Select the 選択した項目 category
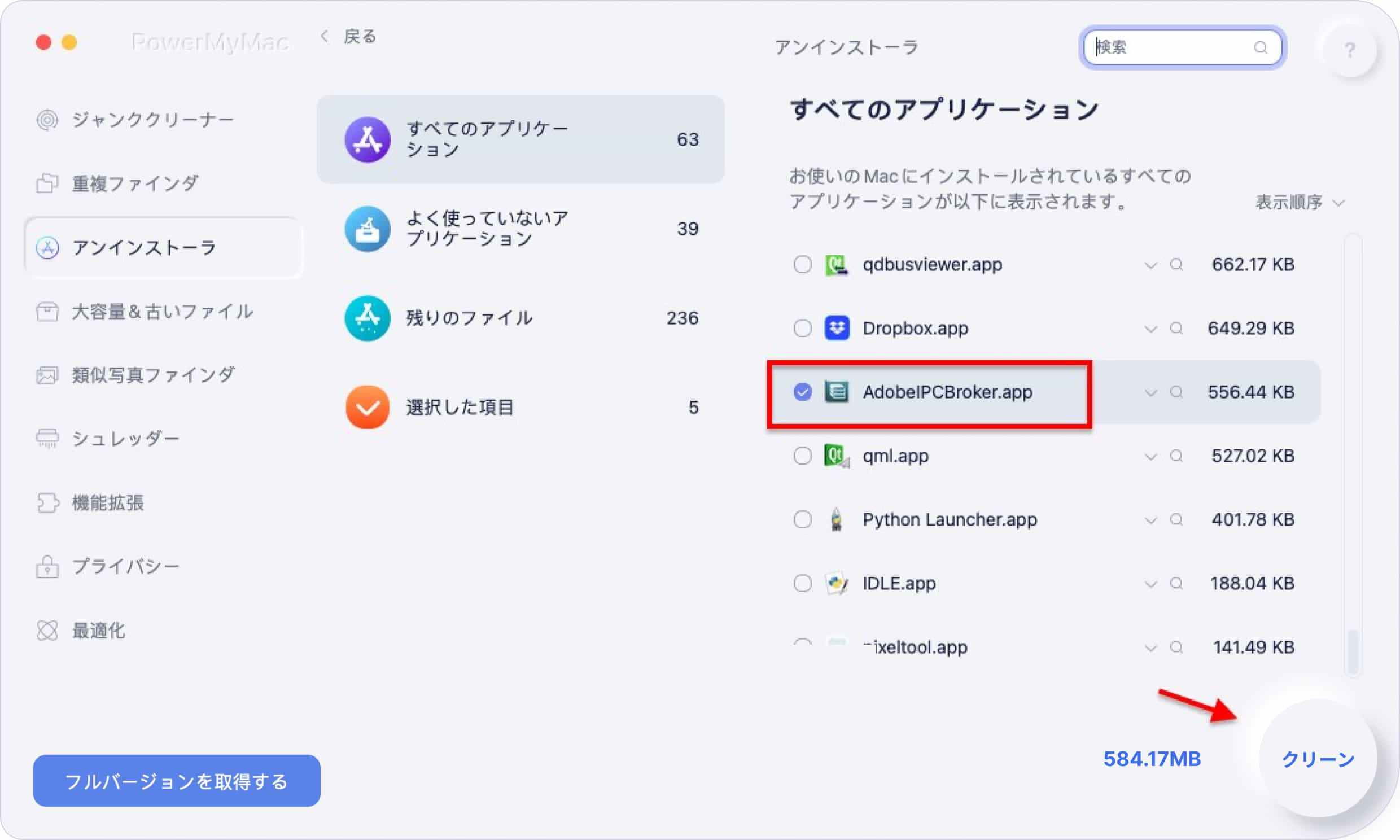Image resolution: width=1400 pixels, height=840 pixels. [x=520, y=408]
